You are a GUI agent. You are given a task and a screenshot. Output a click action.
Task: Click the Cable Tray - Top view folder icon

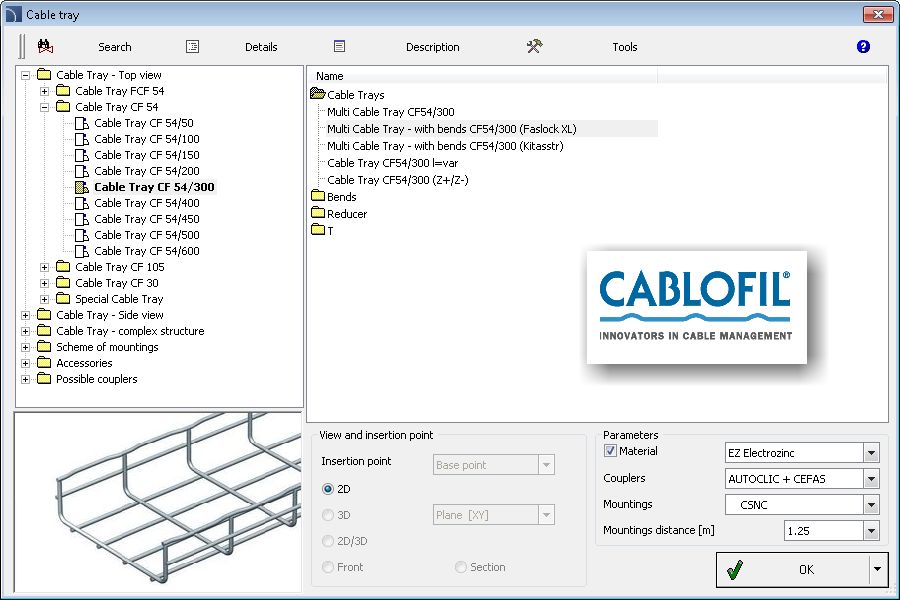coord(44,75)
